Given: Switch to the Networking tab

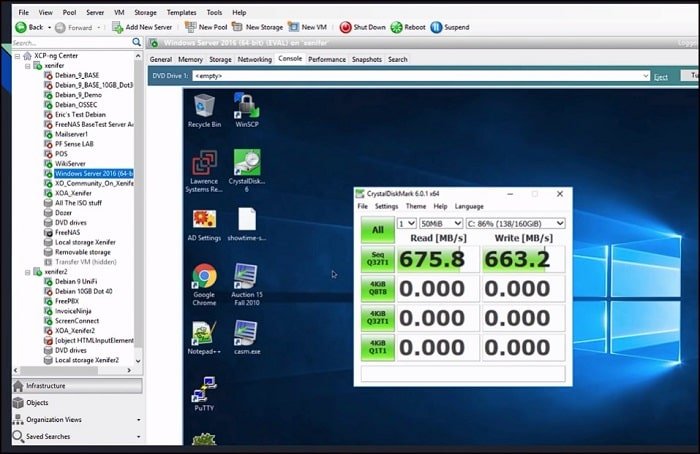Looking at the screenshot, I should pos(254,59).
